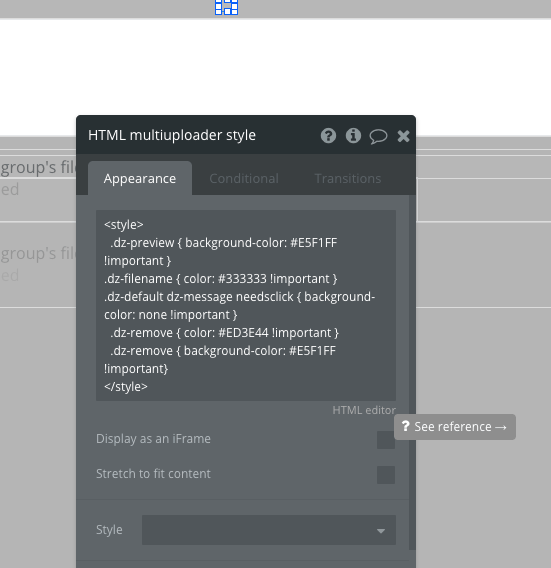Open the Transitions tab
551x568 pixels.
(348, 179)
